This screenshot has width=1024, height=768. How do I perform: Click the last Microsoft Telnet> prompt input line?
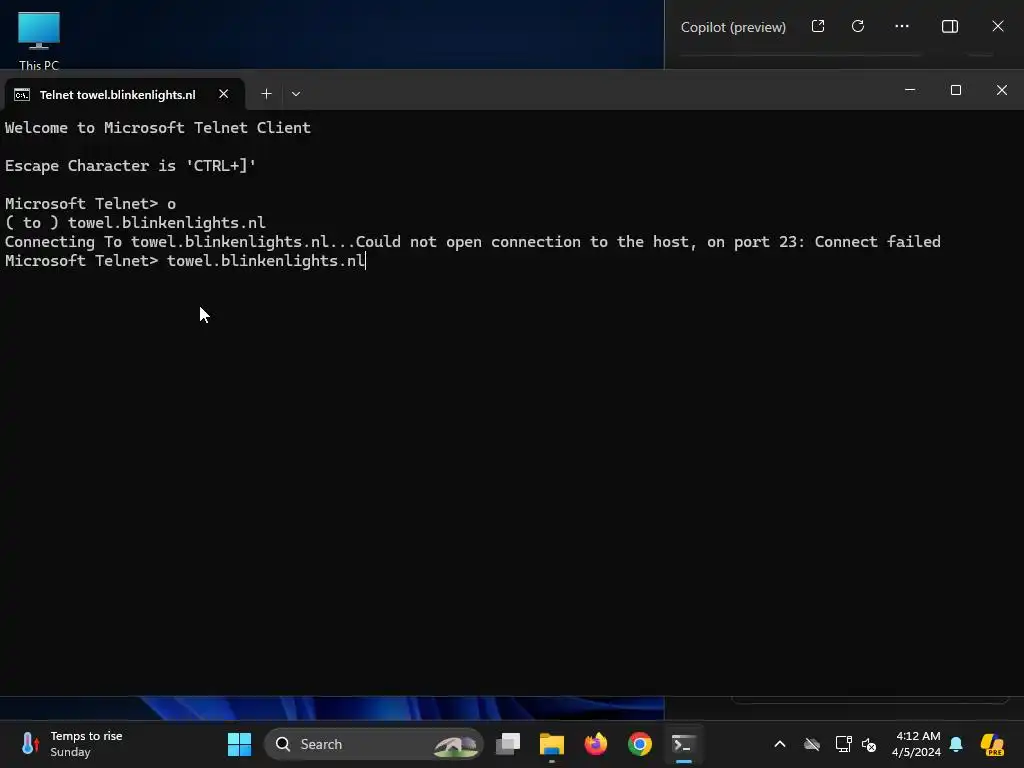click(x=185, y=261)
